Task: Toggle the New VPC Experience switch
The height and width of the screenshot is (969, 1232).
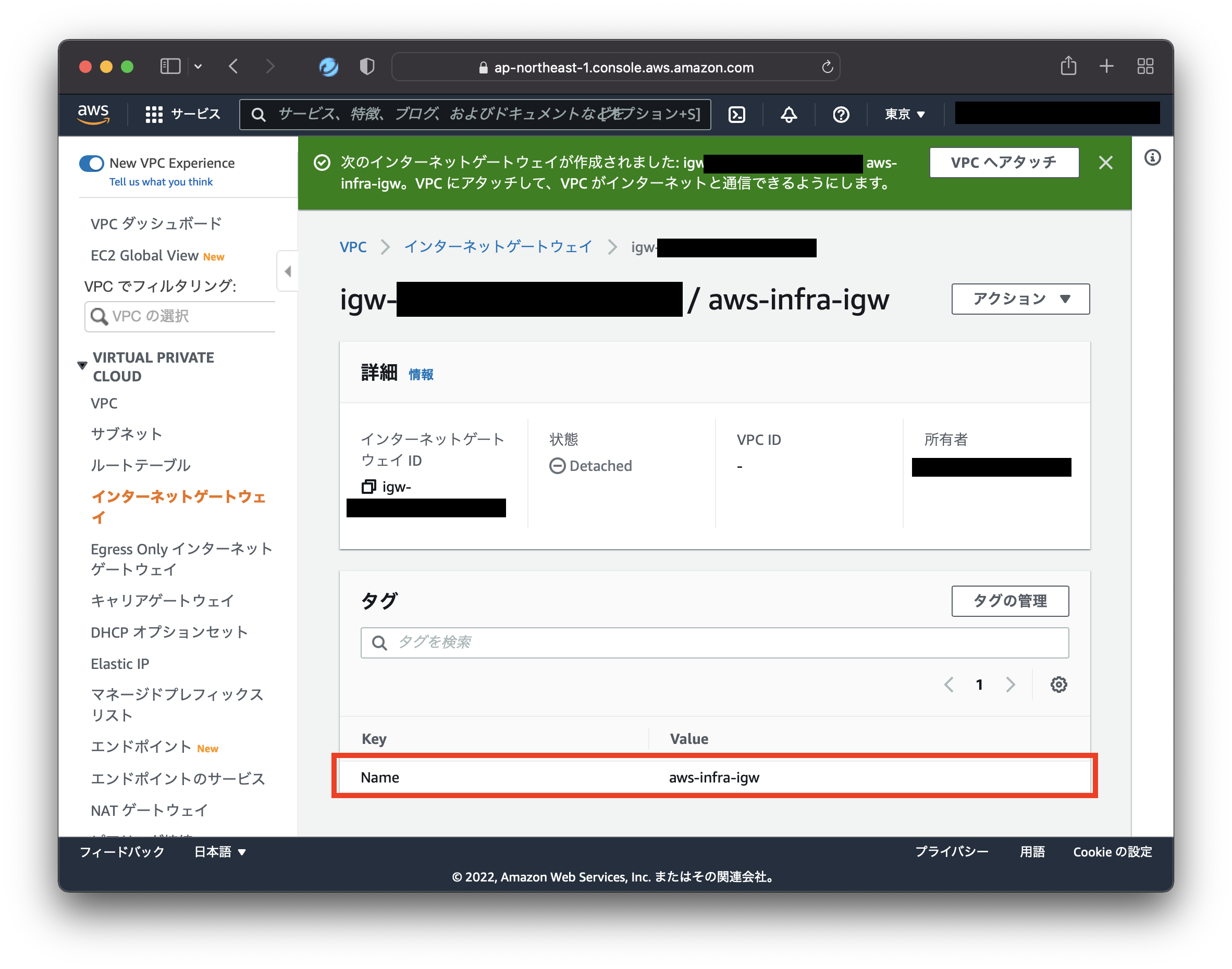Action: point(90,163)
